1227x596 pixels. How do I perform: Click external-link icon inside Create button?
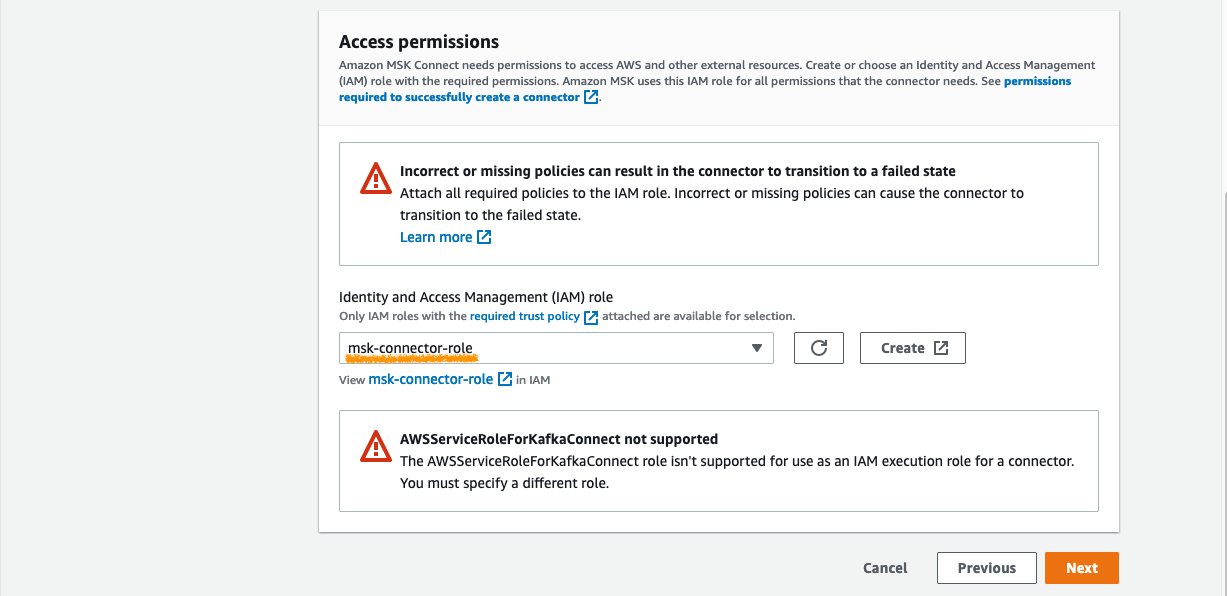tap(941, 348)
